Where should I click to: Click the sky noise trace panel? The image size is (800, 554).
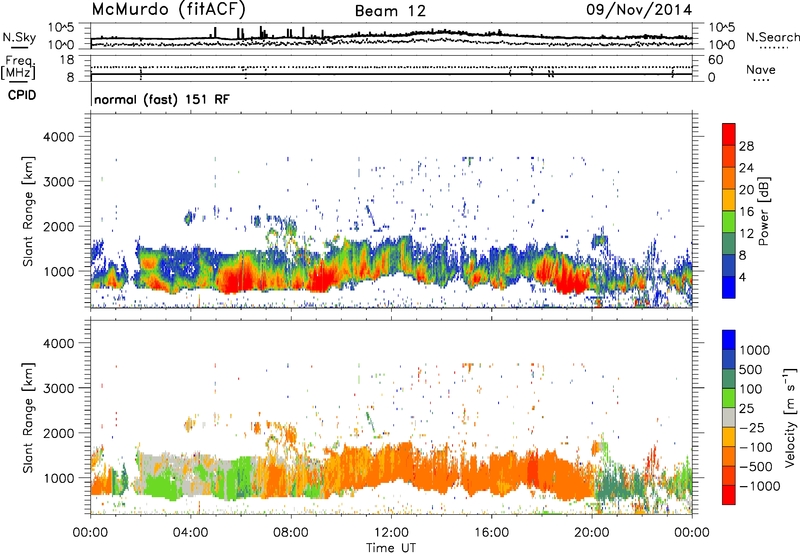(392, 36)
